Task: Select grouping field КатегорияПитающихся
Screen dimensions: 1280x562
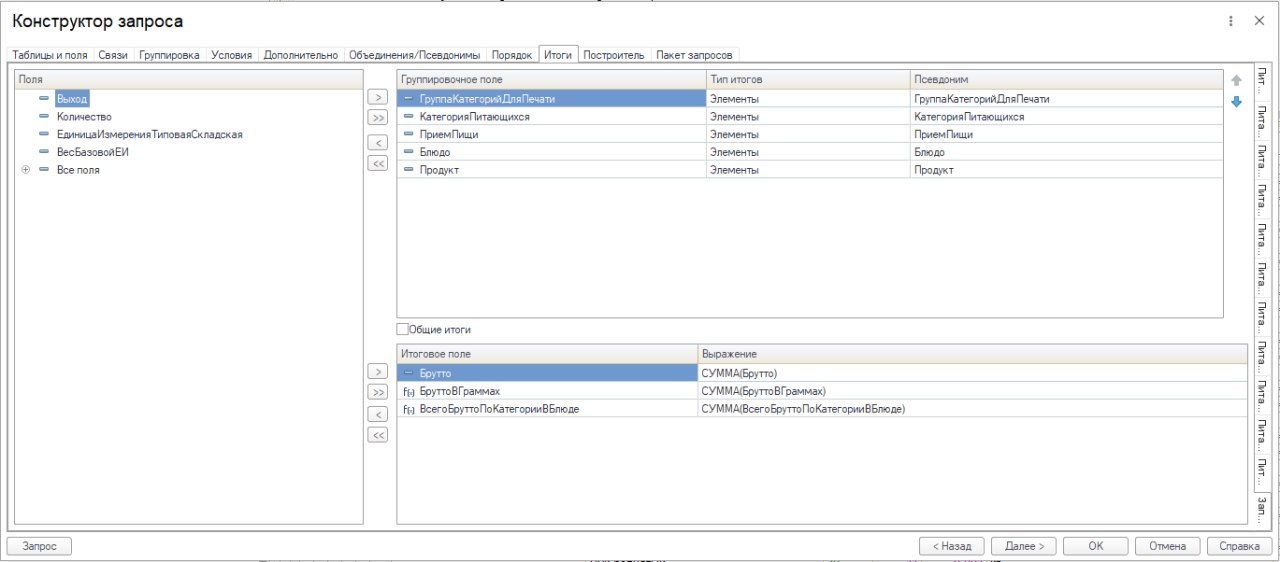Action: pyautogui.click(x=551, y=117)
